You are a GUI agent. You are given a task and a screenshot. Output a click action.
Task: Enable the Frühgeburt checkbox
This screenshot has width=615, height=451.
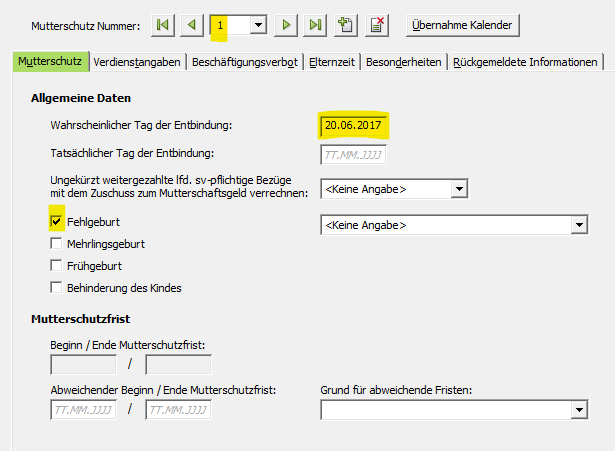[56, 266]
